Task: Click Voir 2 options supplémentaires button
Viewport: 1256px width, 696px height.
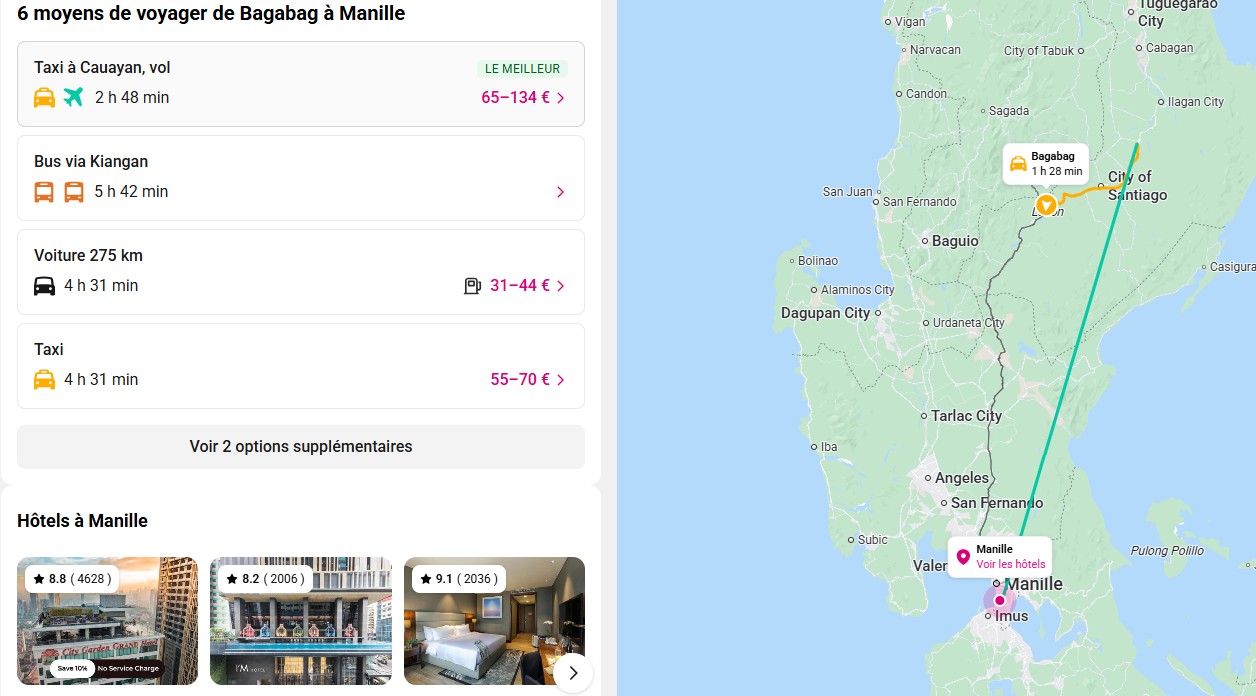Action: pyautogui.click(x=301, y=447)
